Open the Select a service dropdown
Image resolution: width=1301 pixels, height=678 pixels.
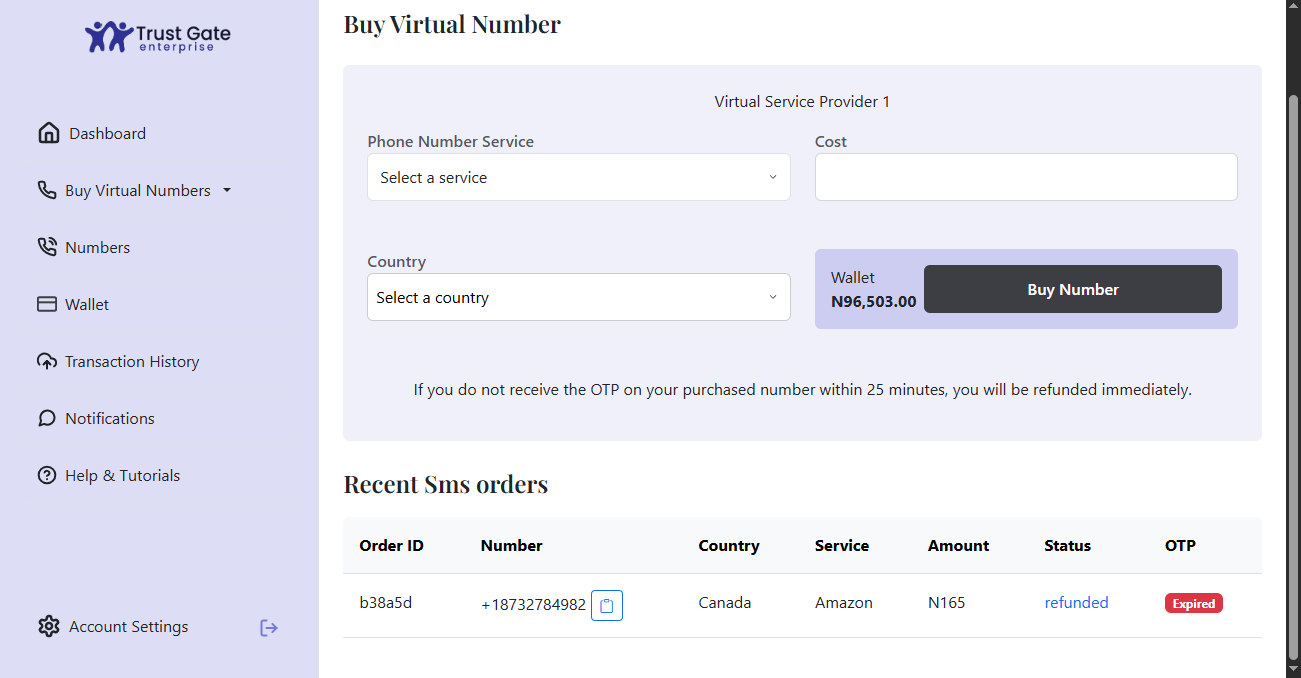tap(578, 177)
